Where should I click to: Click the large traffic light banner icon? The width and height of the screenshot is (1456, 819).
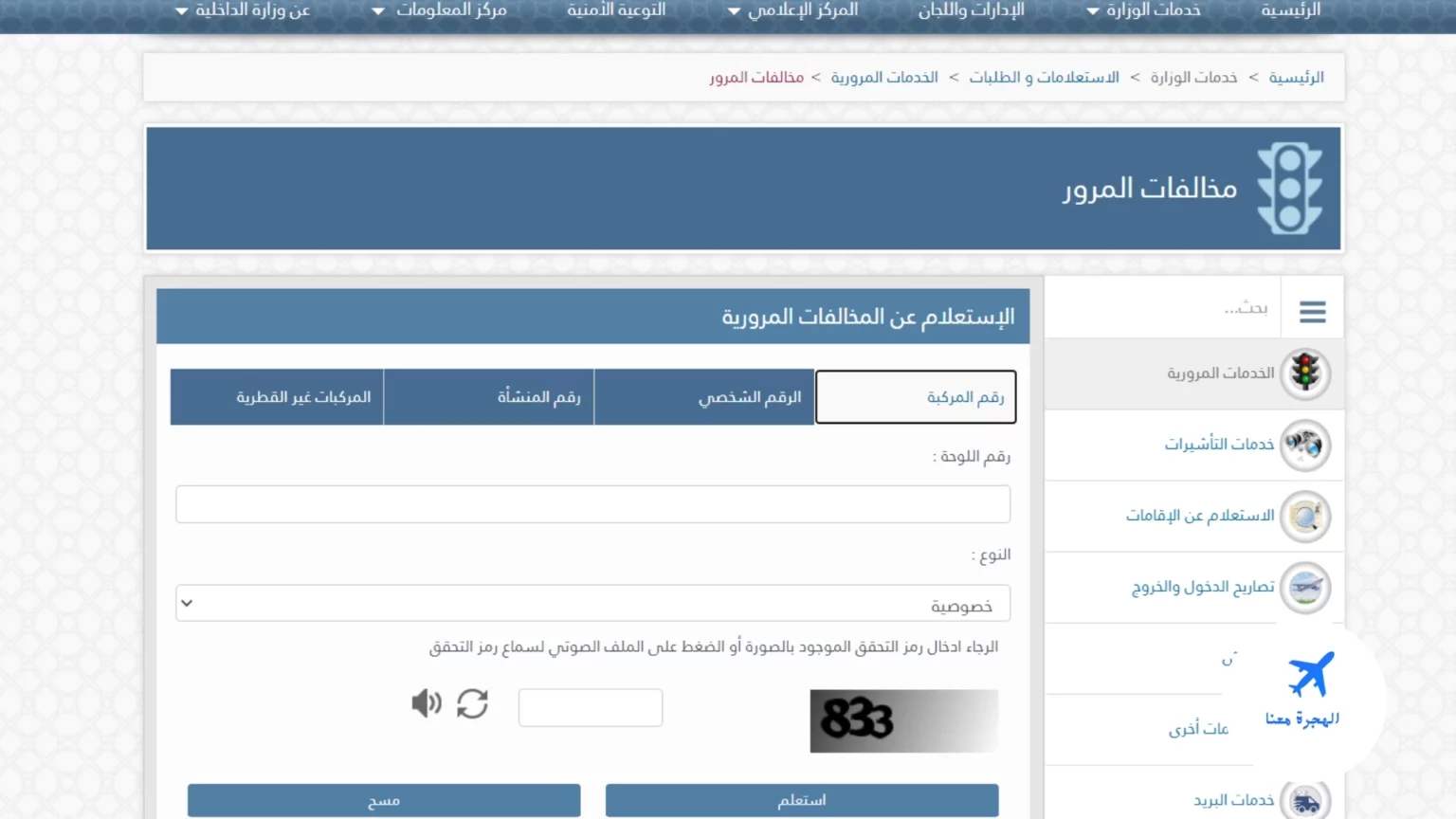click(1289, 188)
